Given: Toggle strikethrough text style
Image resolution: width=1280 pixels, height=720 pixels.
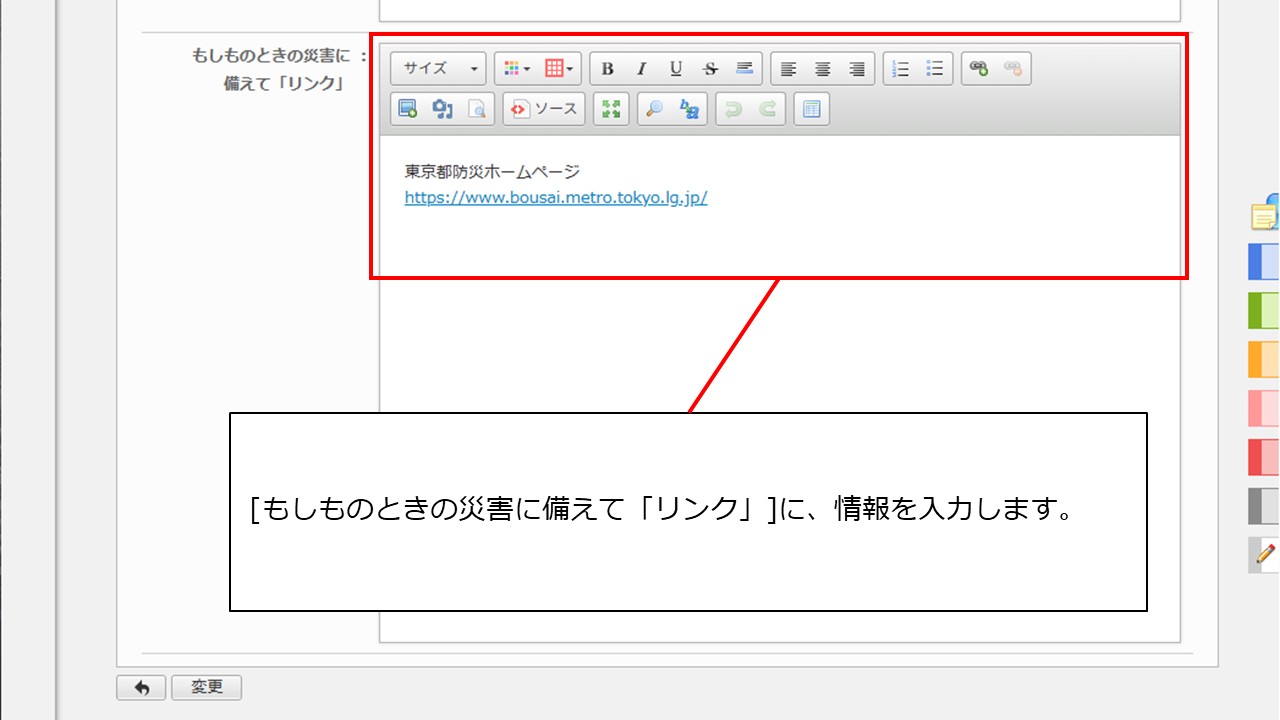Looking at the screenshot, I should pos(710,69).
